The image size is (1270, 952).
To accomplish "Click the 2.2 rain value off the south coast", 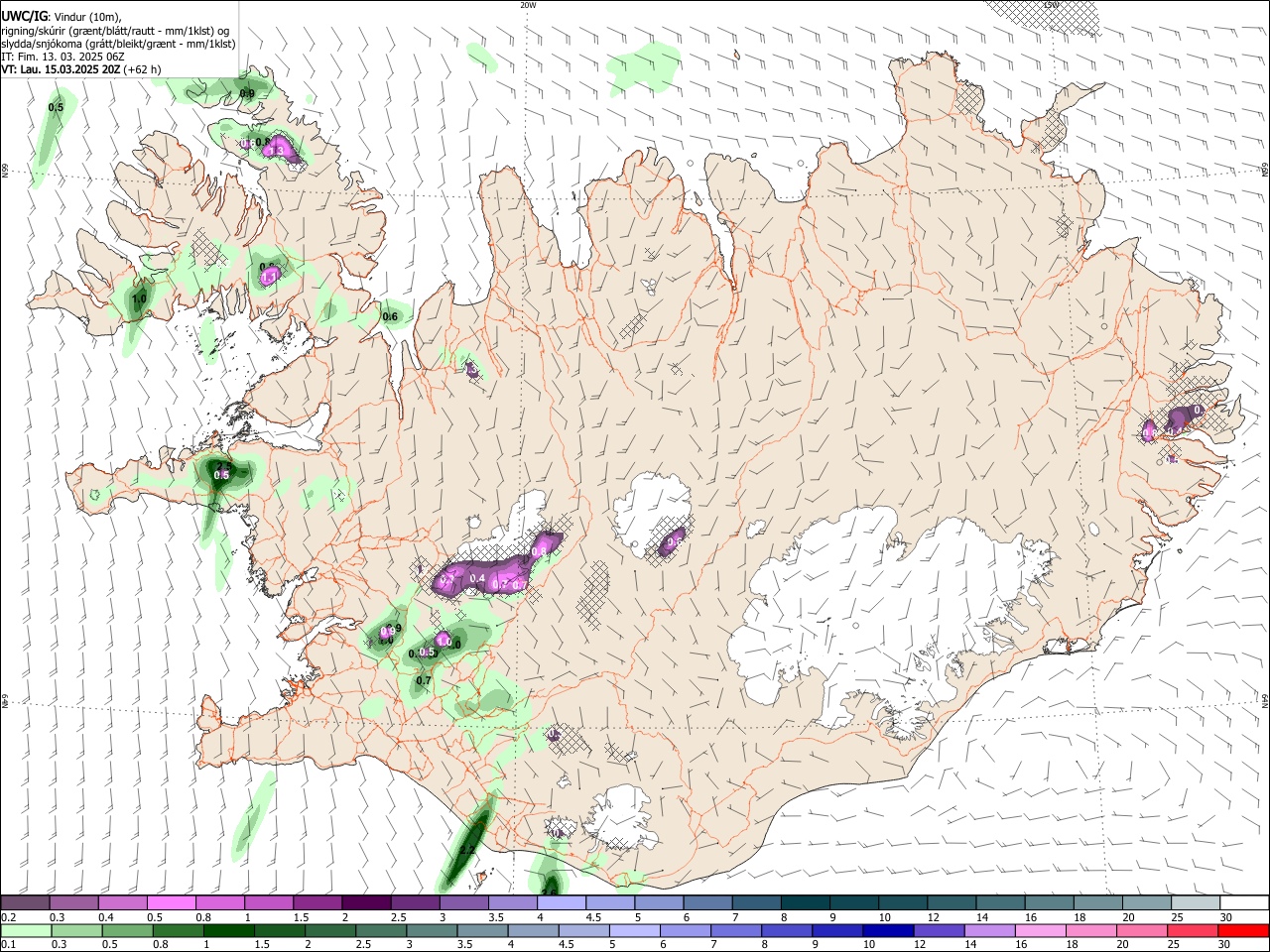I will (x=467, y=850).
